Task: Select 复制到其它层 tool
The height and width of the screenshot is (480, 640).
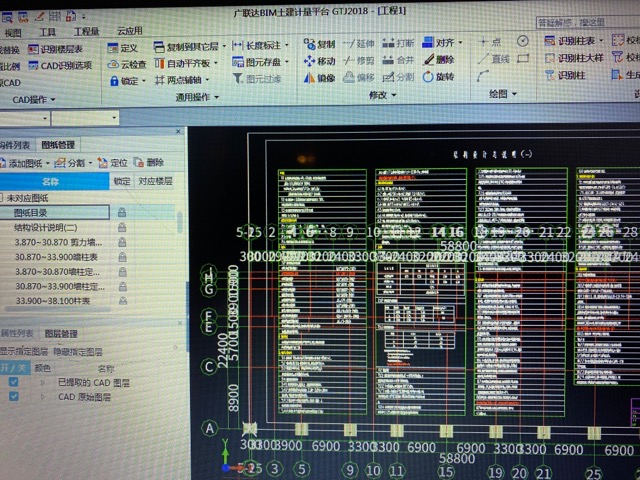Action: [189, 47]
